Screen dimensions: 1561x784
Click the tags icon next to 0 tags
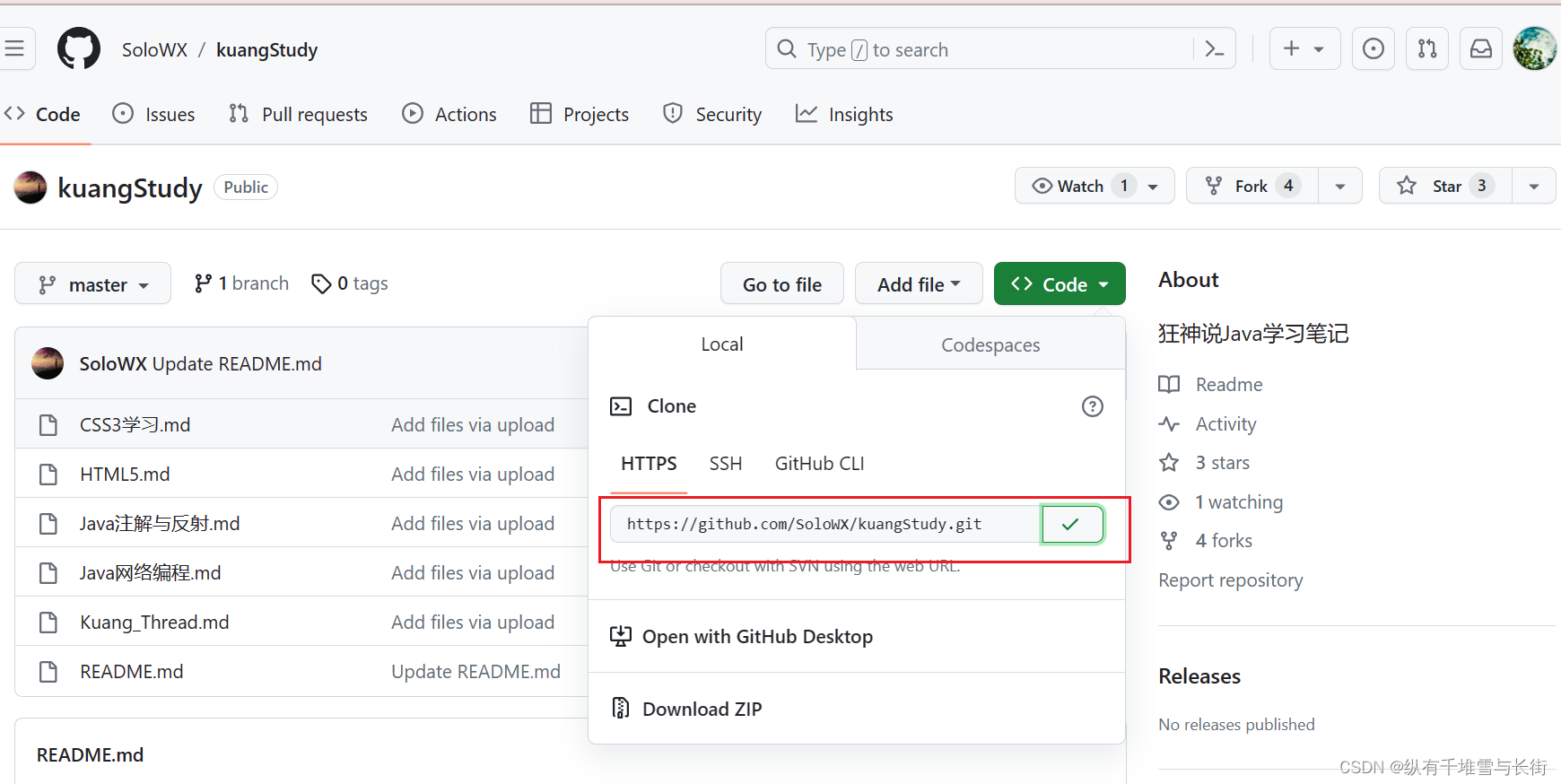pos(321,284)
